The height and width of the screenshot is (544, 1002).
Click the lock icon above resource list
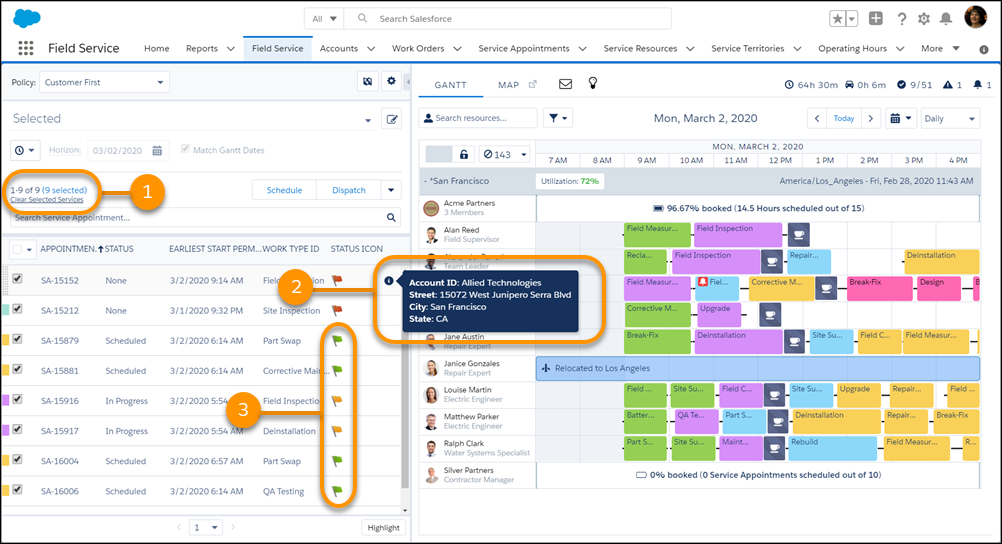coord(464,154)
